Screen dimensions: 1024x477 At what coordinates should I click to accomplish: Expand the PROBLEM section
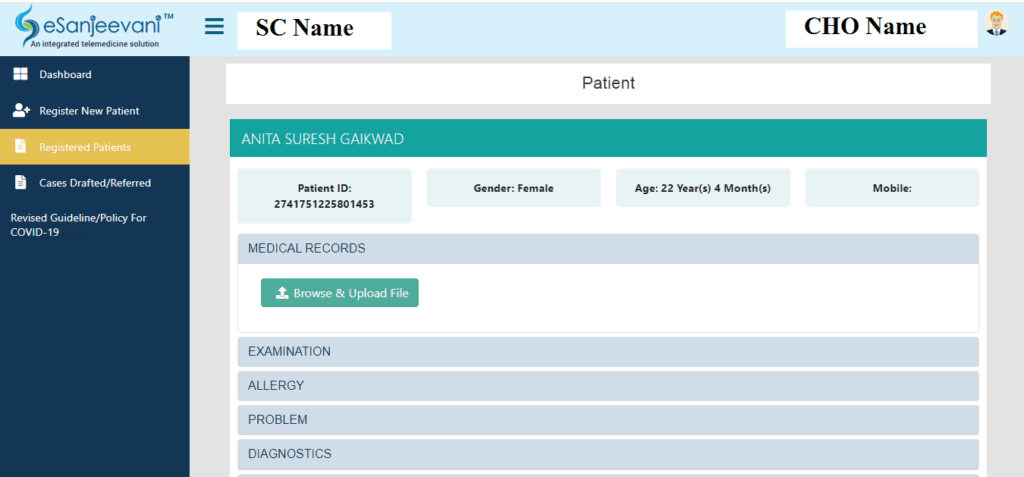[x=608, y=419]
